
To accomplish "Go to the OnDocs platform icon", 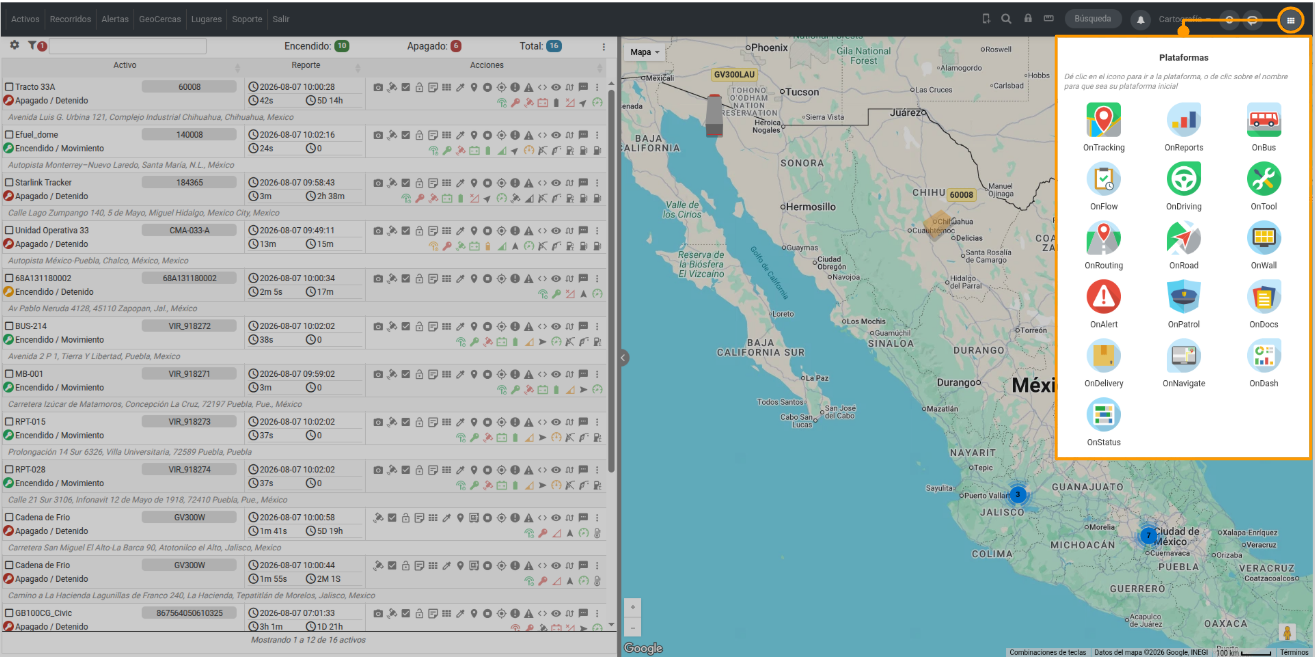I will click(1263, 297).
